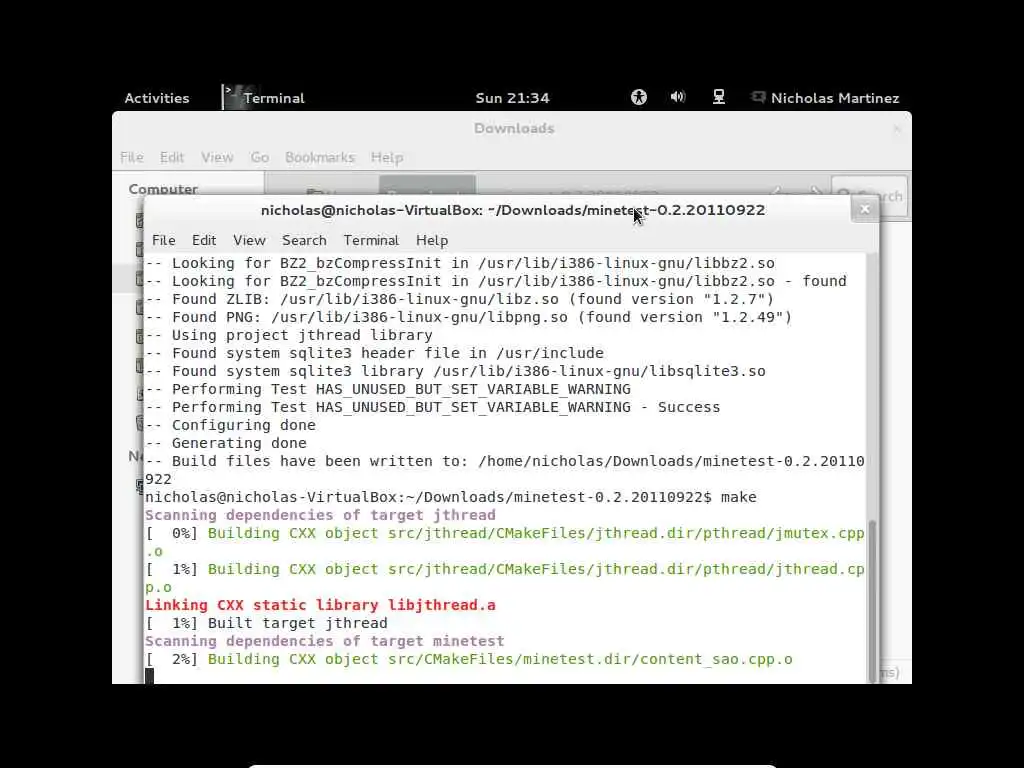Viewport: 1024px width, 768px height.
Task: Click the 'Found system sqlite3 library' line
Action: 455,371
